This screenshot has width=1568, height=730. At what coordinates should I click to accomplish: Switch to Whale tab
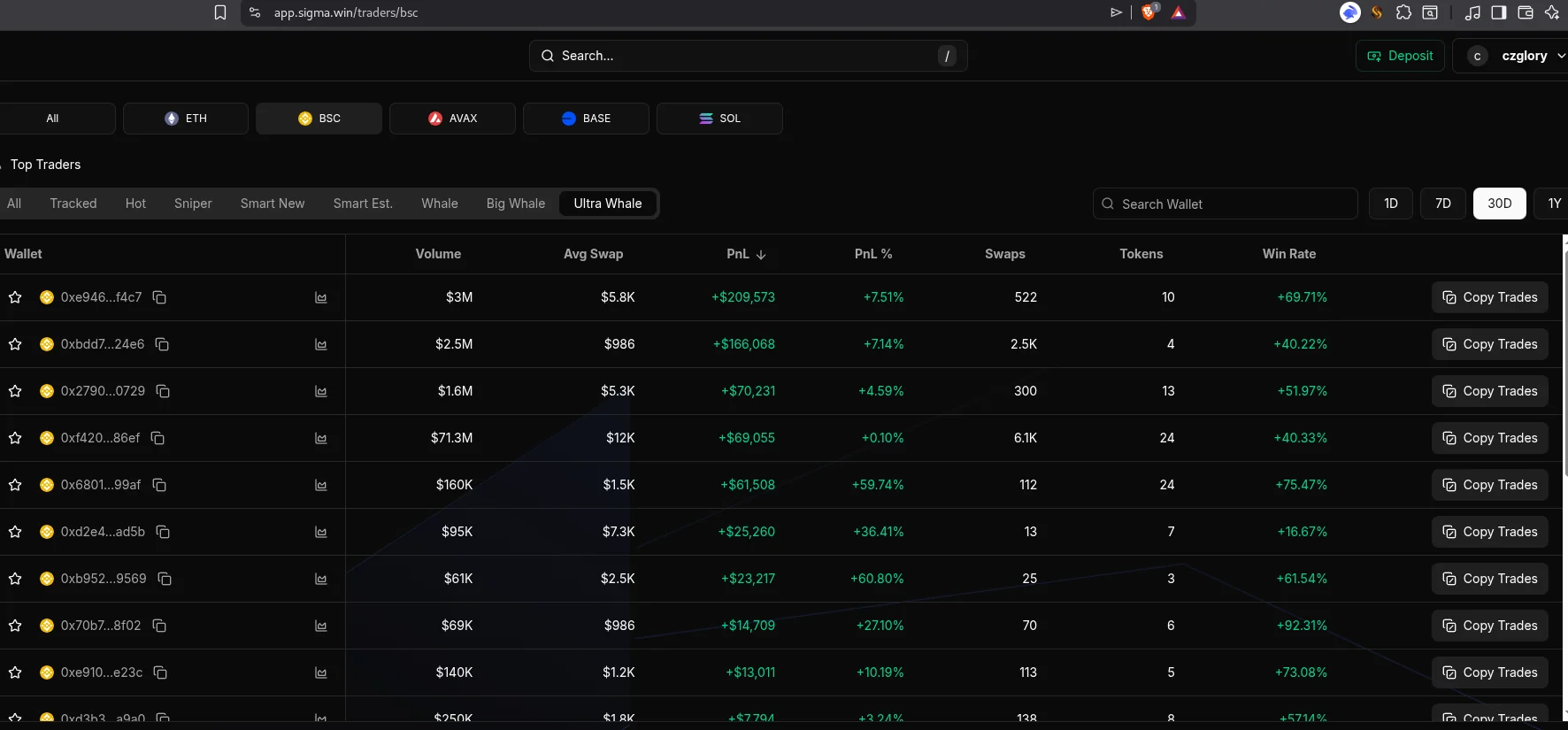(440, 204)
